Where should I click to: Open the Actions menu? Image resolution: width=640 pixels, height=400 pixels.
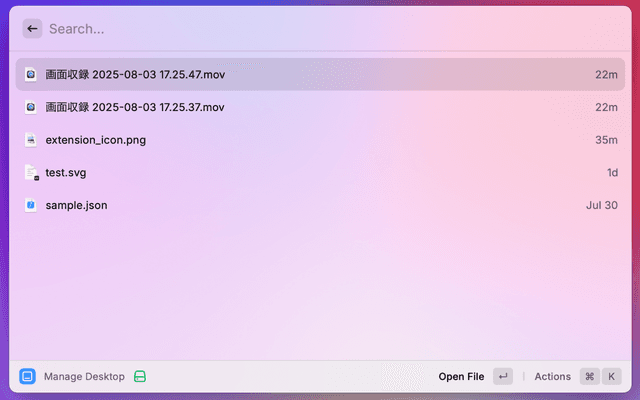point(552,377)
